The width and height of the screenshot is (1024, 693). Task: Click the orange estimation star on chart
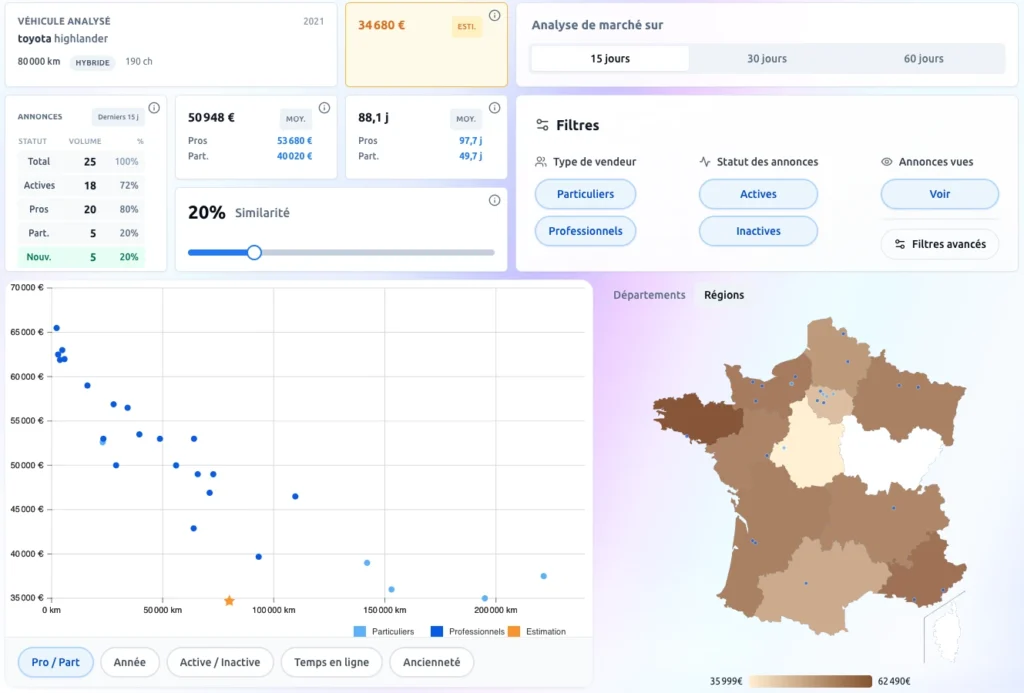[229, 601]
